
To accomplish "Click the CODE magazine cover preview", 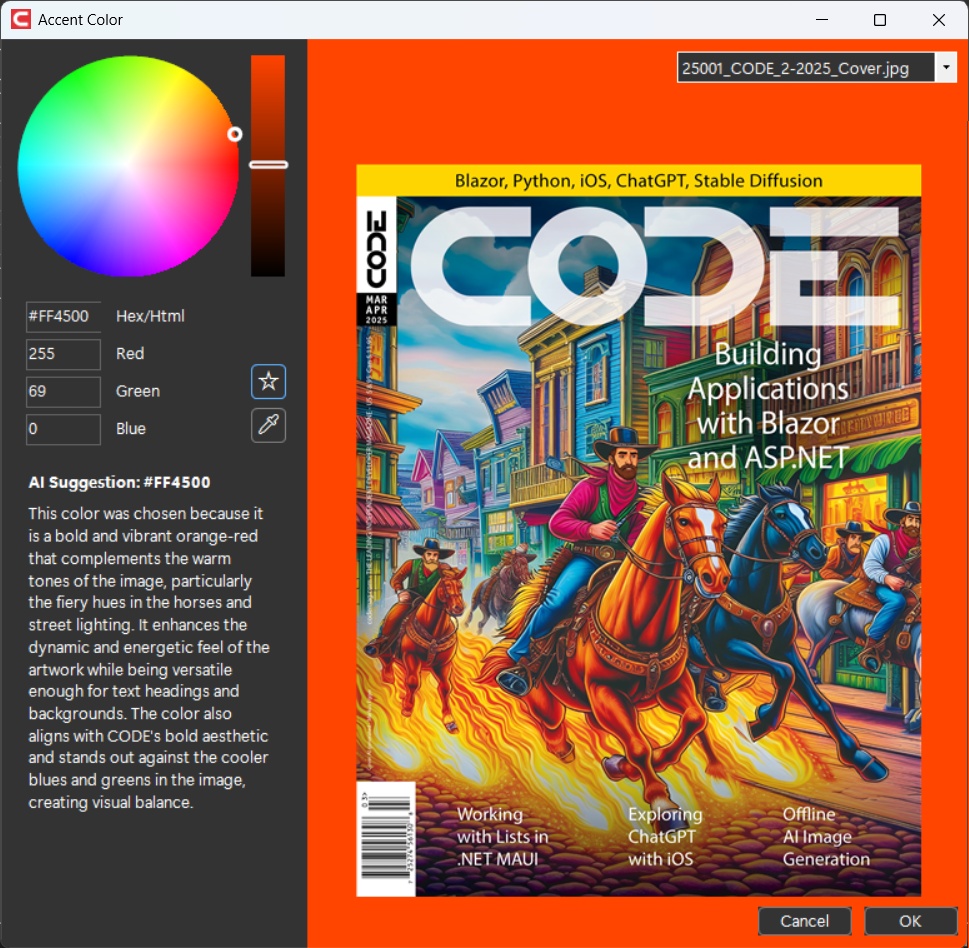I will pyautogui.click(x=638, y=530).
